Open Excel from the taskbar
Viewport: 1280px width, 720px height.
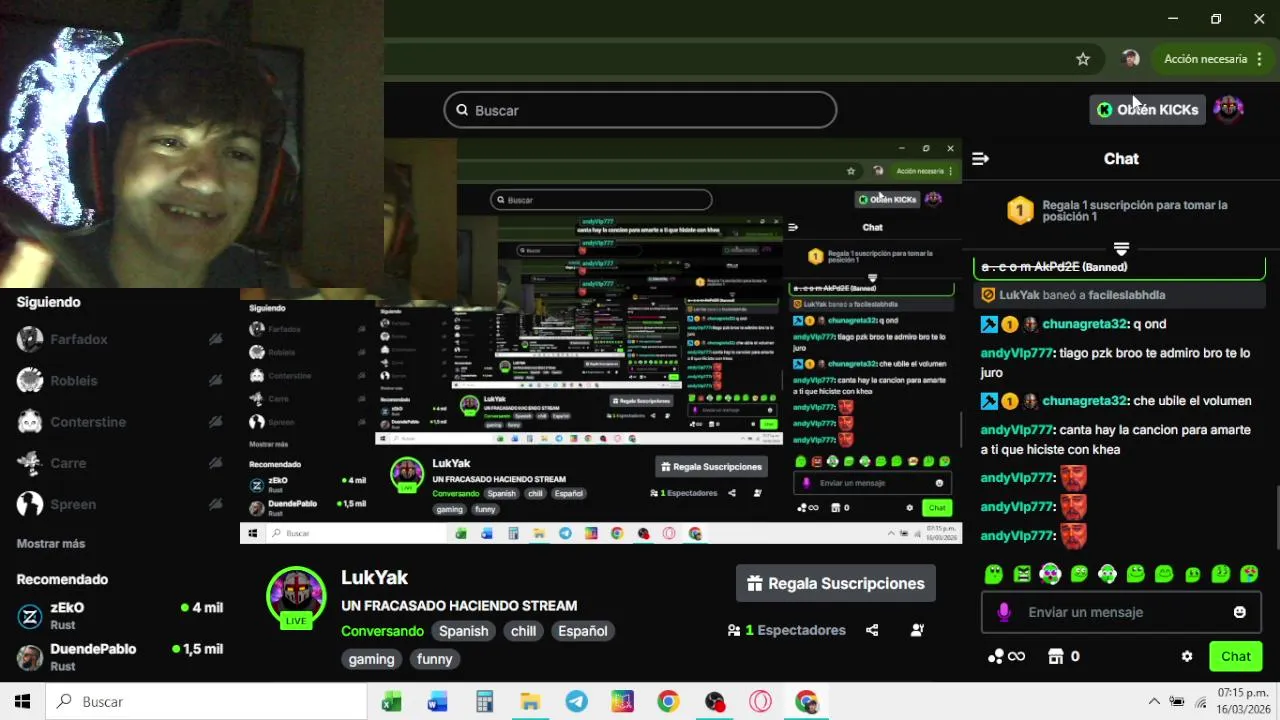point(391,702)
